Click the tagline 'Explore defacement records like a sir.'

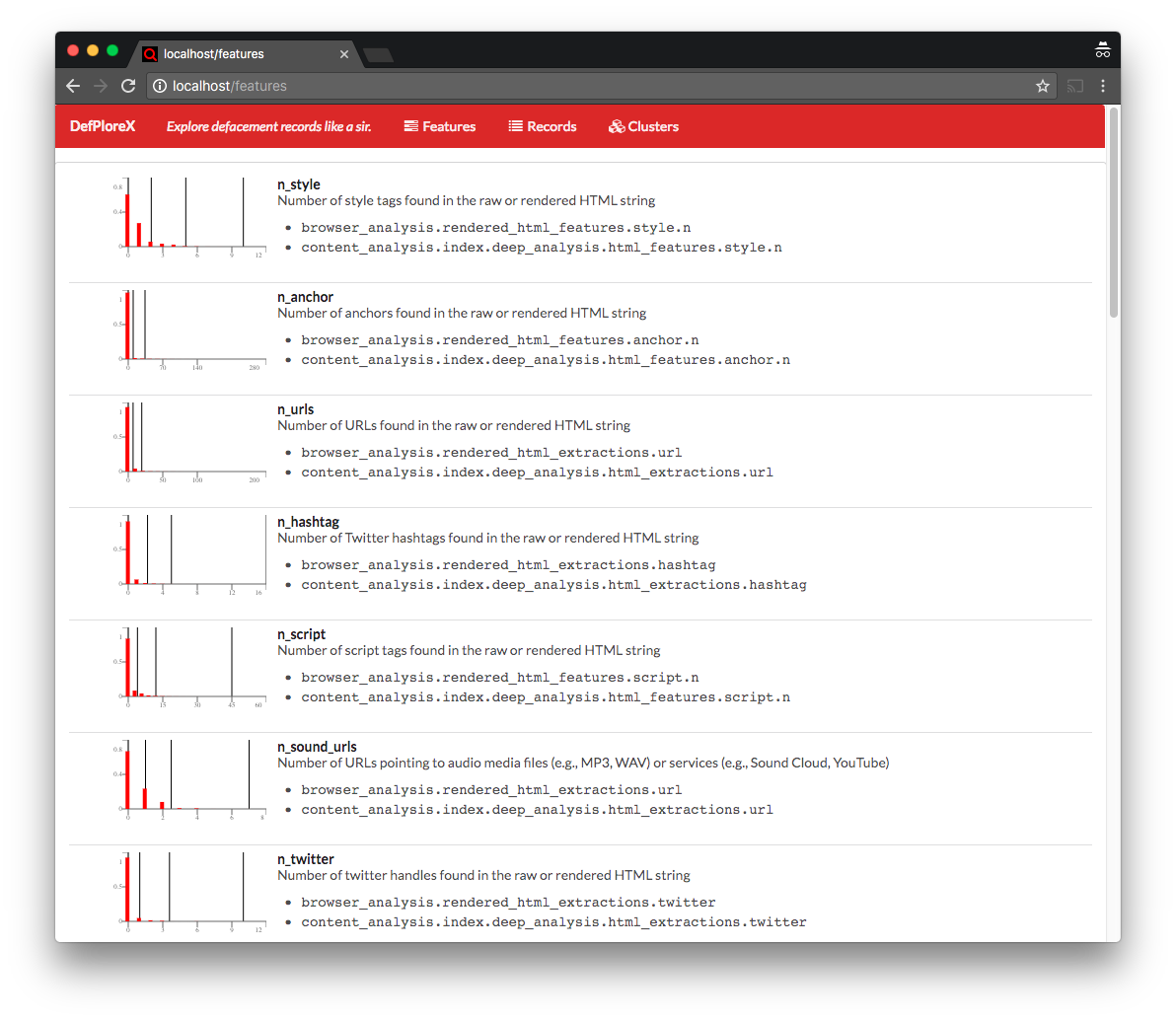[268, 127]
